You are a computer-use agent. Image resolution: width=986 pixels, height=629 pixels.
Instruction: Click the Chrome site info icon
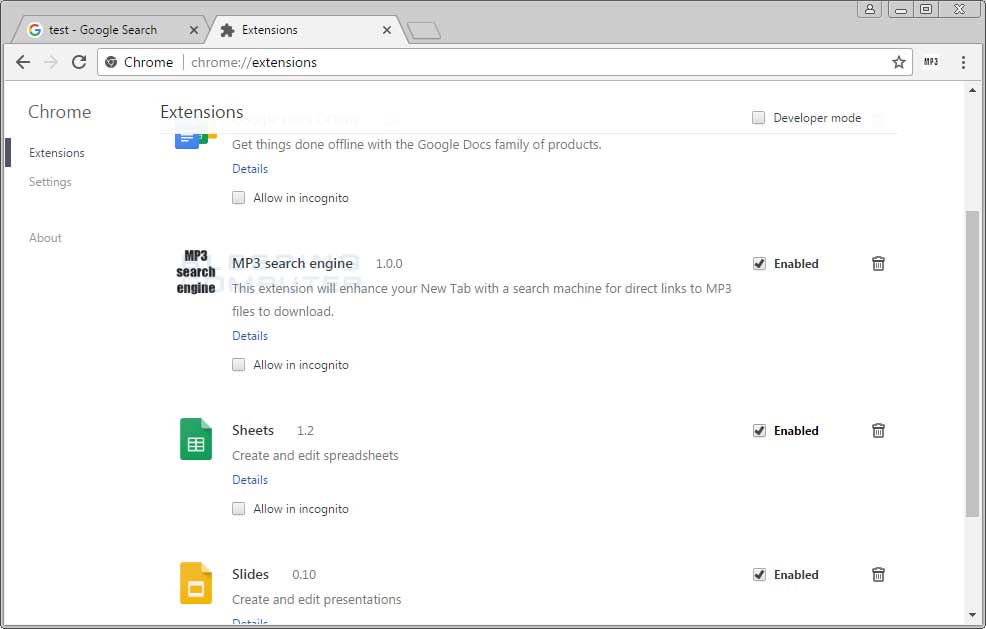[111, 62]
